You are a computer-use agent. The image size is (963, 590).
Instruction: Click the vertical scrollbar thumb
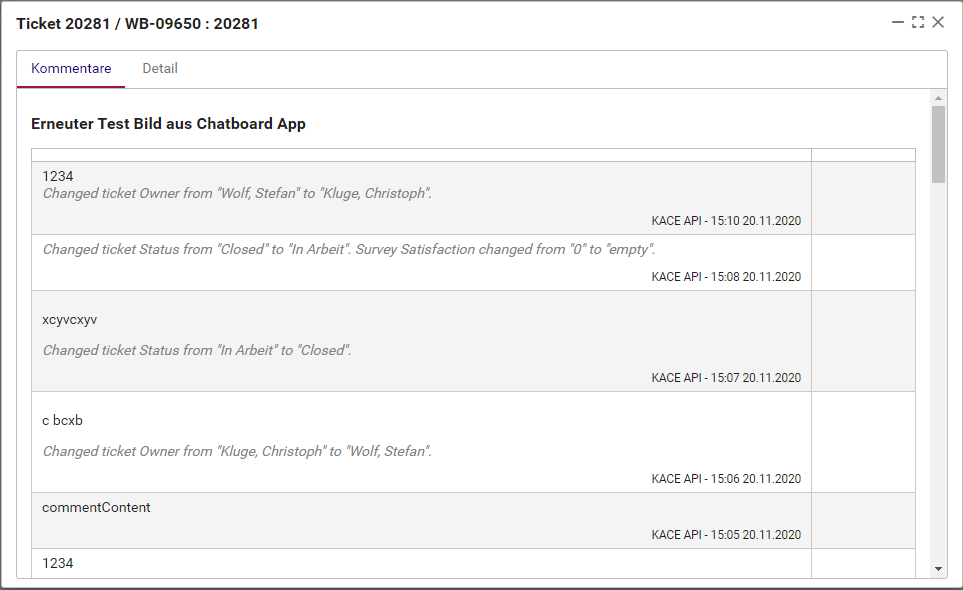pos(938,144)
